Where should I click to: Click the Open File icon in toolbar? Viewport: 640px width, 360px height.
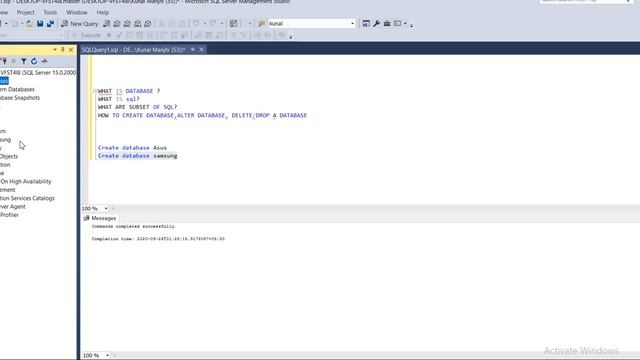click(29, 24)
